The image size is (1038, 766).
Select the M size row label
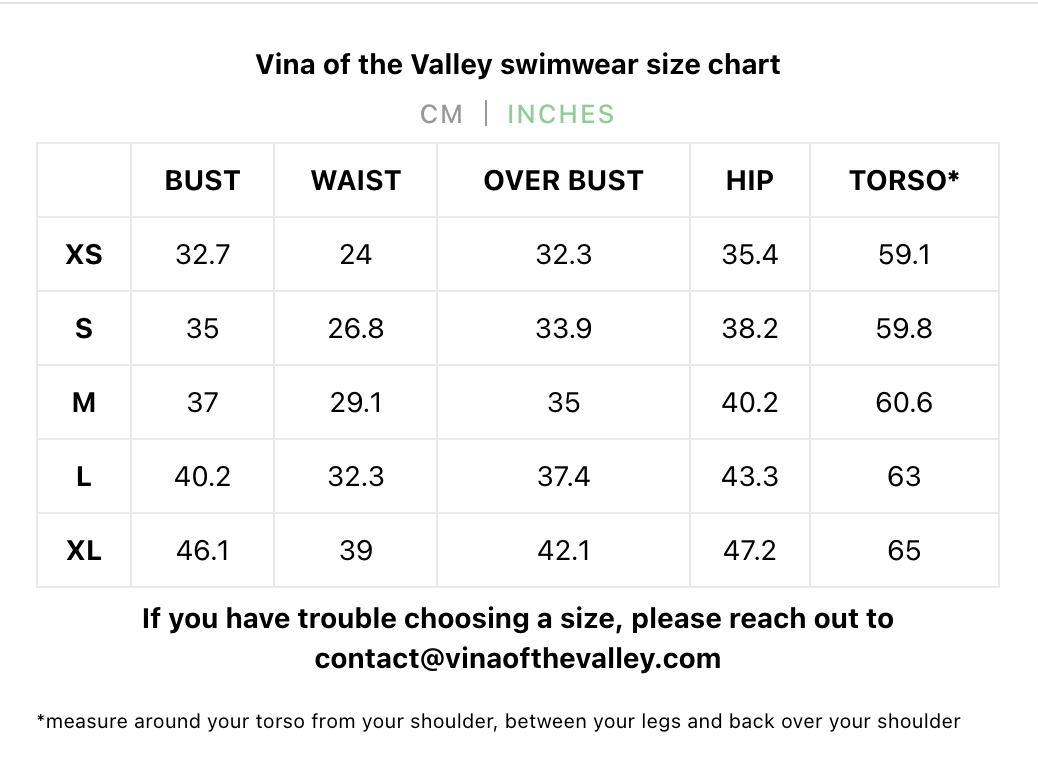point(84,403)
